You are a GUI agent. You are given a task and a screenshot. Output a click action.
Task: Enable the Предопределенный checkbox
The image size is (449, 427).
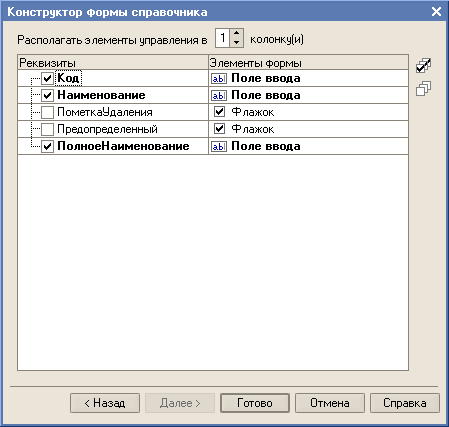47,129
